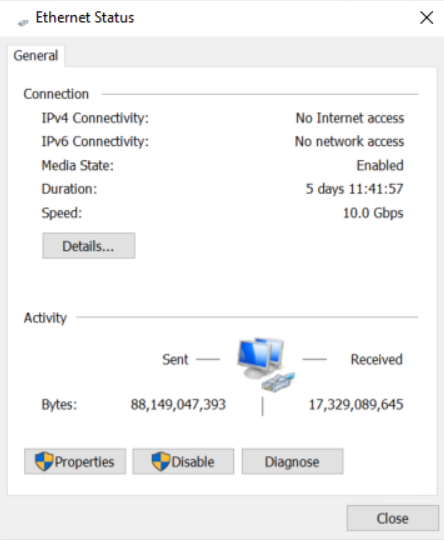Close the Ethernet Status window via X

point(426,18)
